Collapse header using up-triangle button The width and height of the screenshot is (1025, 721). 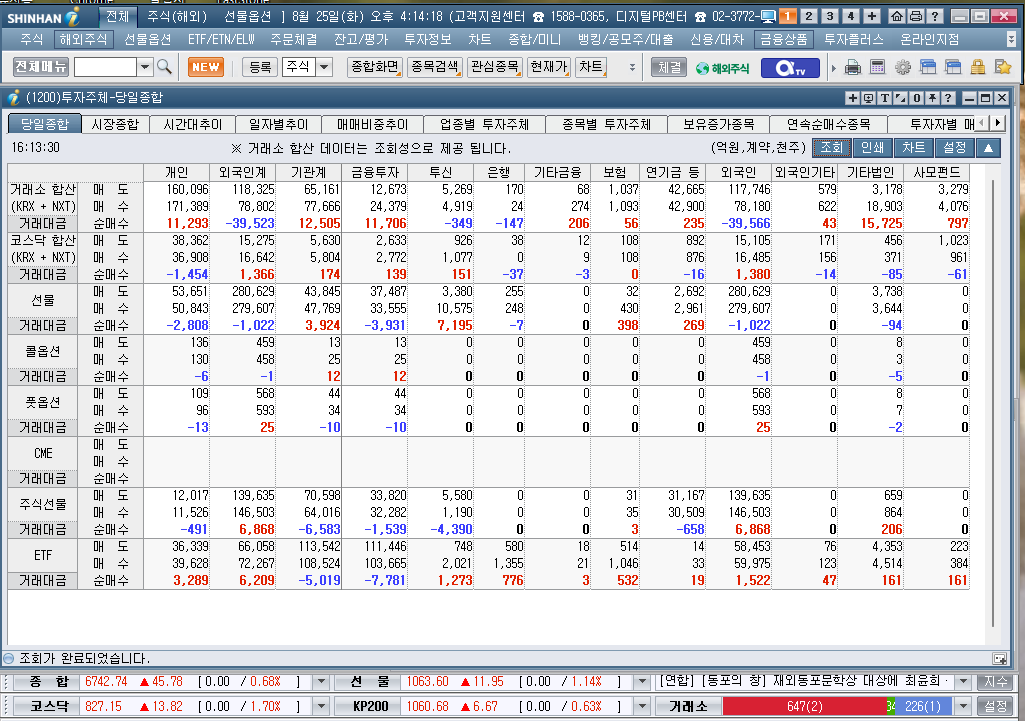(988, 148)
